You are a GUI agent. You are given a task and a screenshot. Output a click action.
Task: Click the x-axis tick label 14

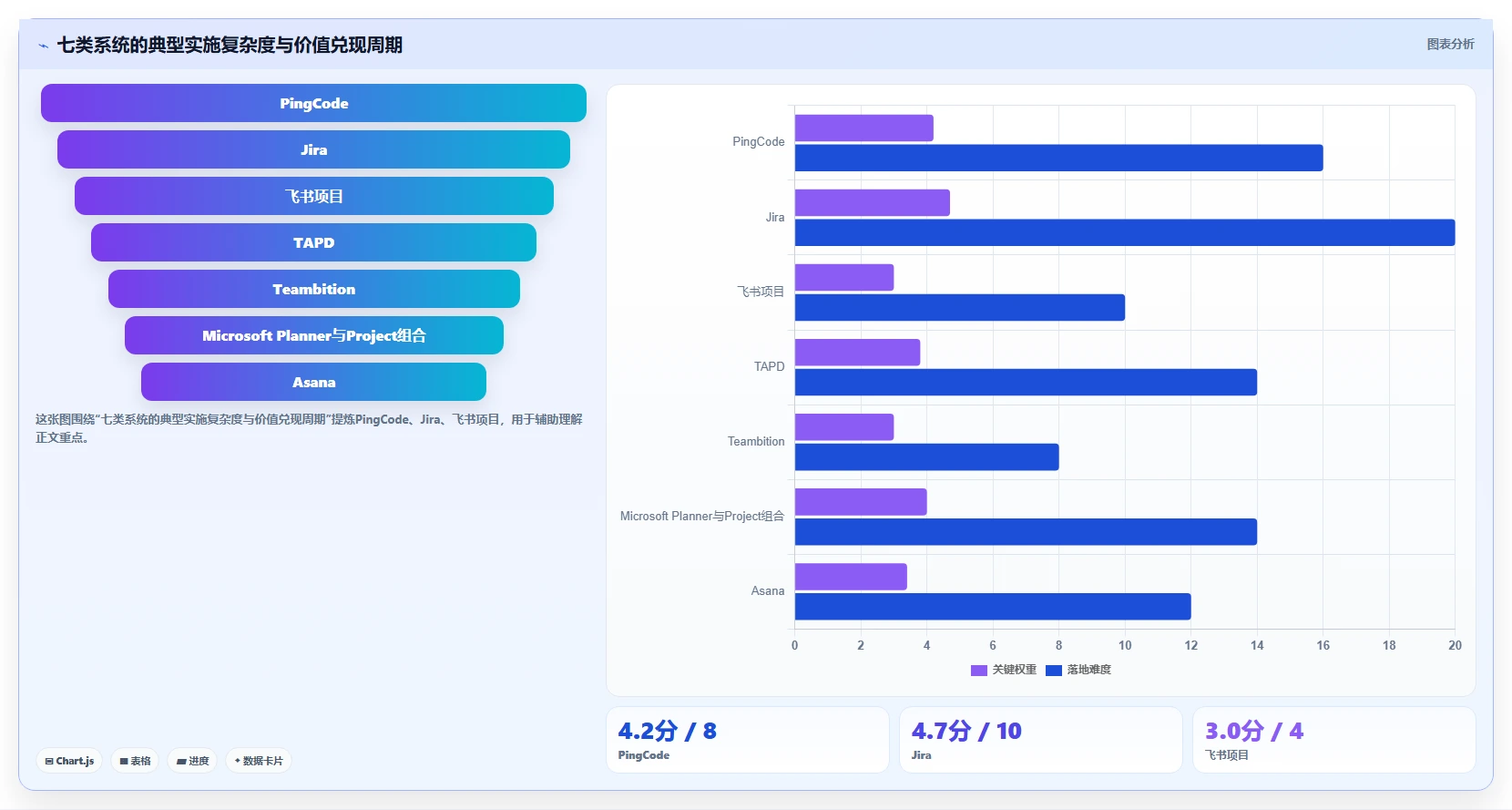(x=1257, y=645)
